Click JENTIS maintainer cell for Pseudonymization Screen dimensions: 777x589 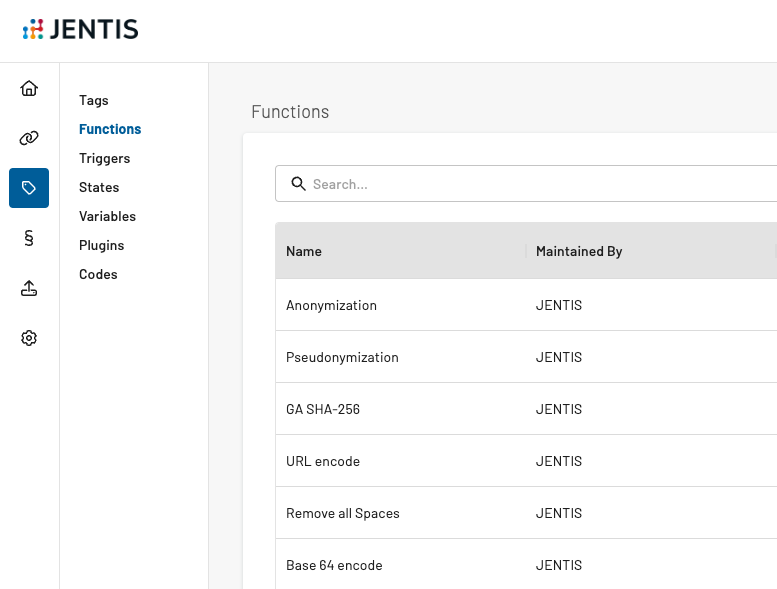(559, 357)
